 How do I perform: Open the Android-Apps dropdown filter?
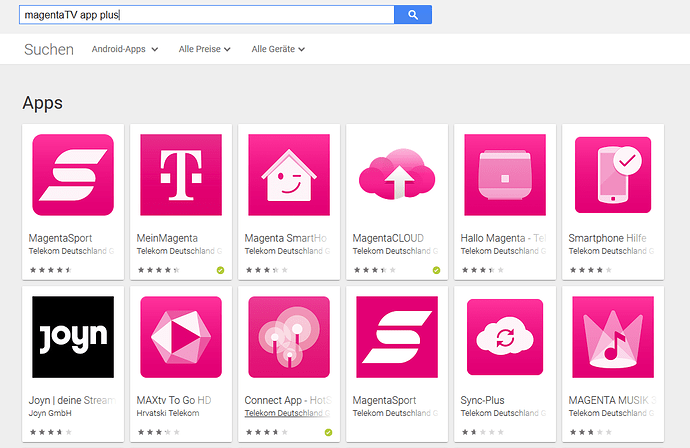point(125,49)
